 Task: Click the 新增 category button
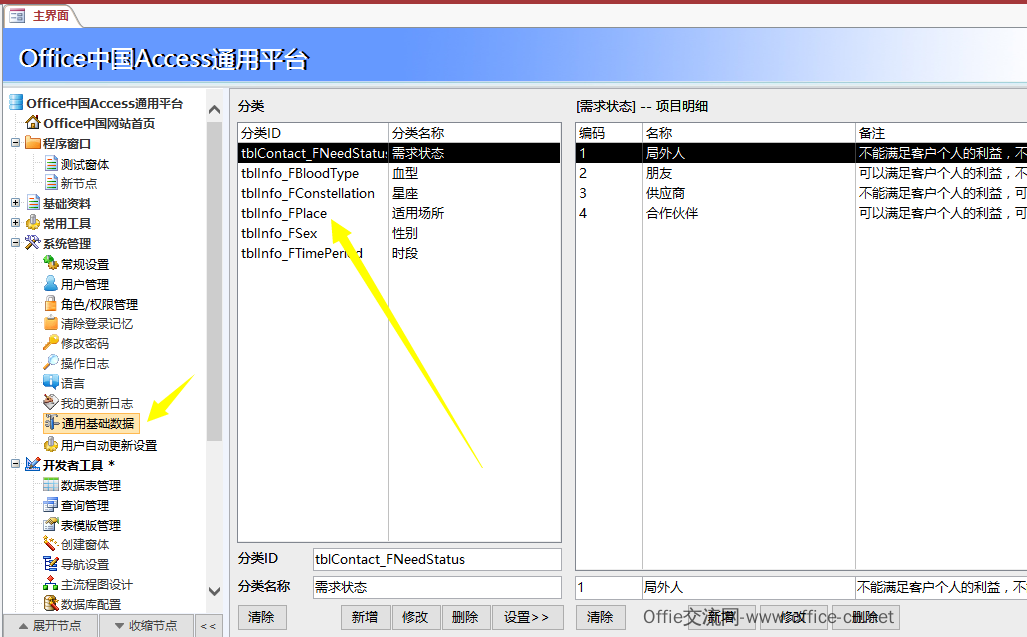(x=365, y=617)
